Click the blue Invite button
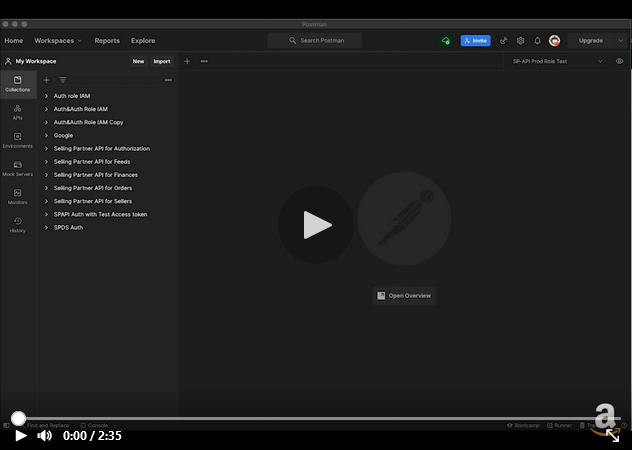The height and width of the screenshot is (450, 632). pos(475,41)
